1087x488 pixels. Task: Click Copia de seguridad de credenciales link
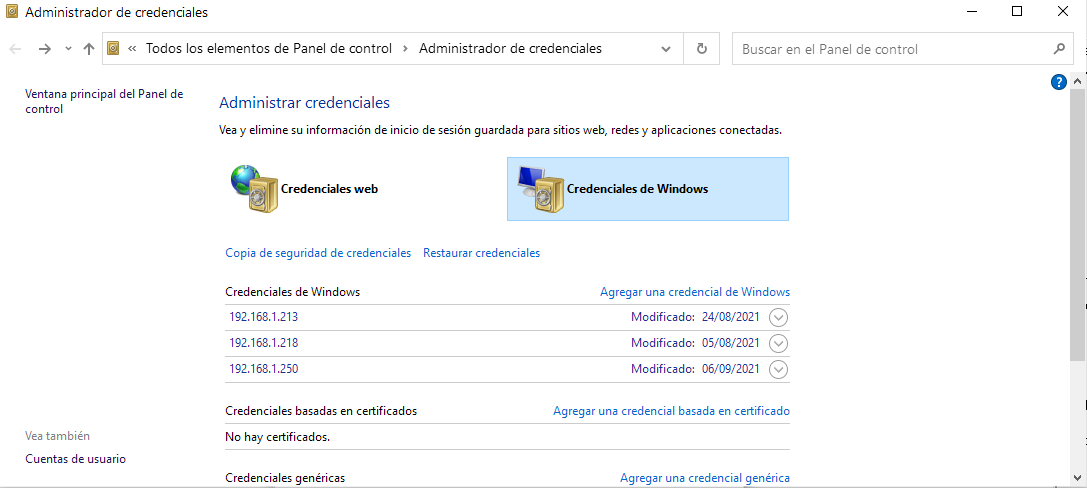click(318, 253)
